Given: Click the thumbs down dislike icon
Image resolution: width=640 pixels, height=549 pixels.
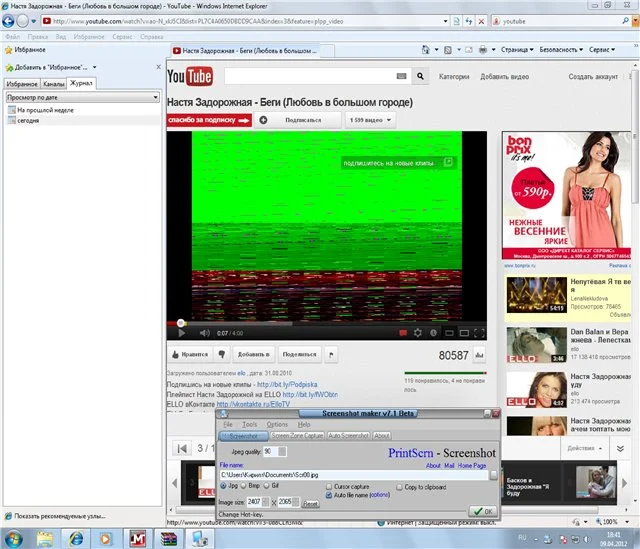Looking at the screenshot, I should (x=222, y=354).
